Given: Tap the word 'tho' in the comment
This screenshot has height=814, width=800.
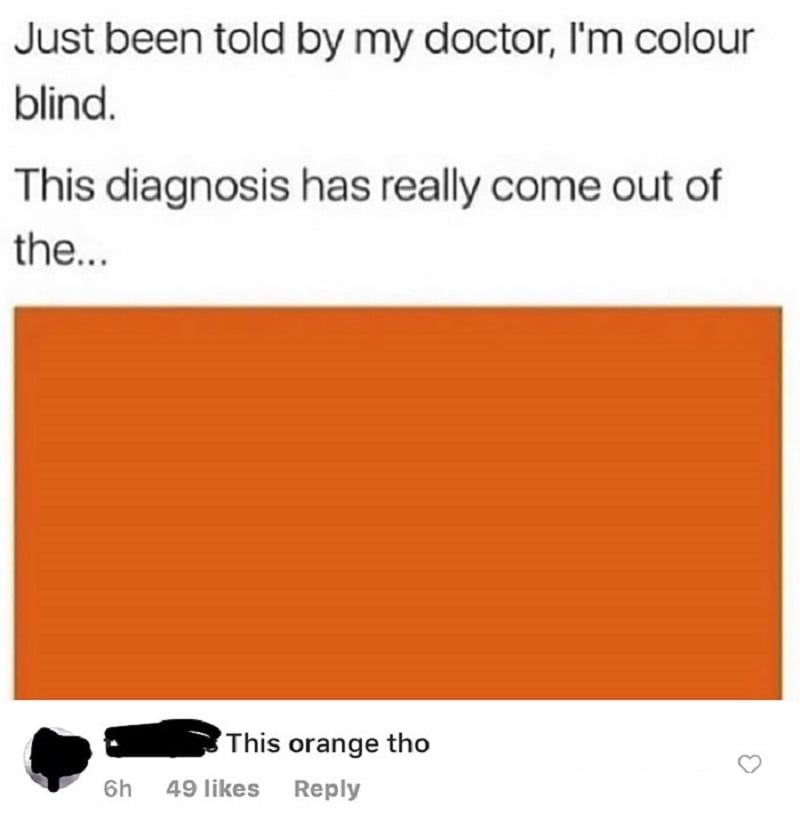Looking at the screenshot, I should (x=409, y=743).
